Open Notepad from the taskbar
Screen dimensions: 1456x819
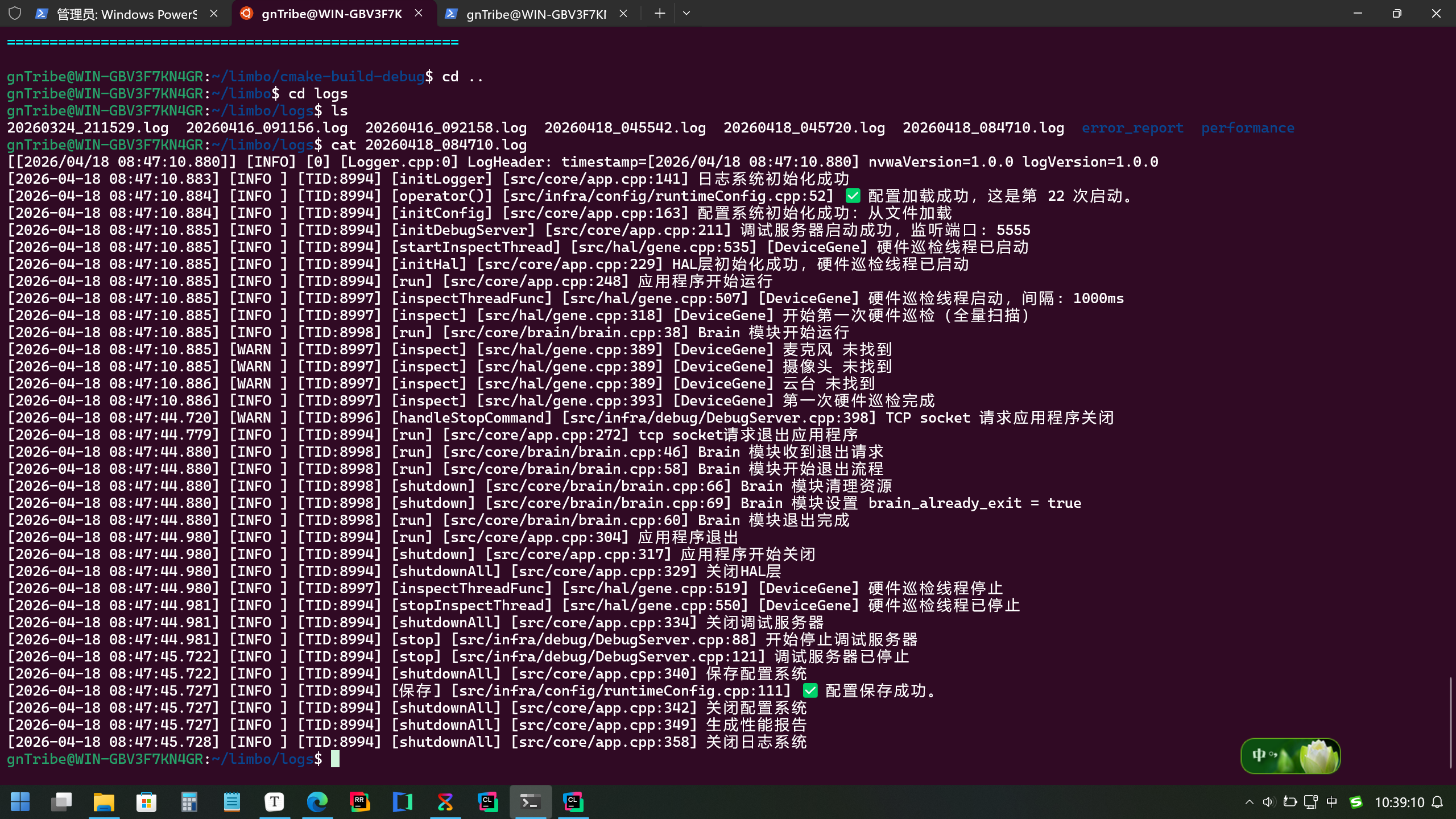tap(231, 802)
